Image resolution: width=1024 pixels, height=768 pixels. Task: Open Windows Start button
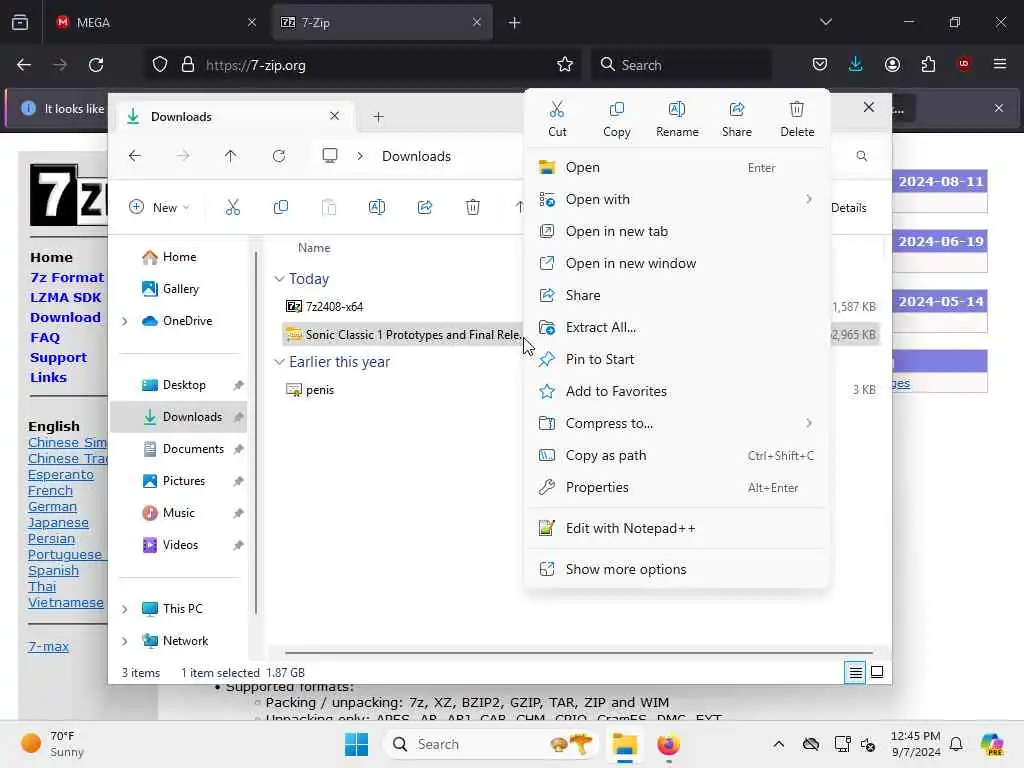pyautogui.click(x=357, y=744)
